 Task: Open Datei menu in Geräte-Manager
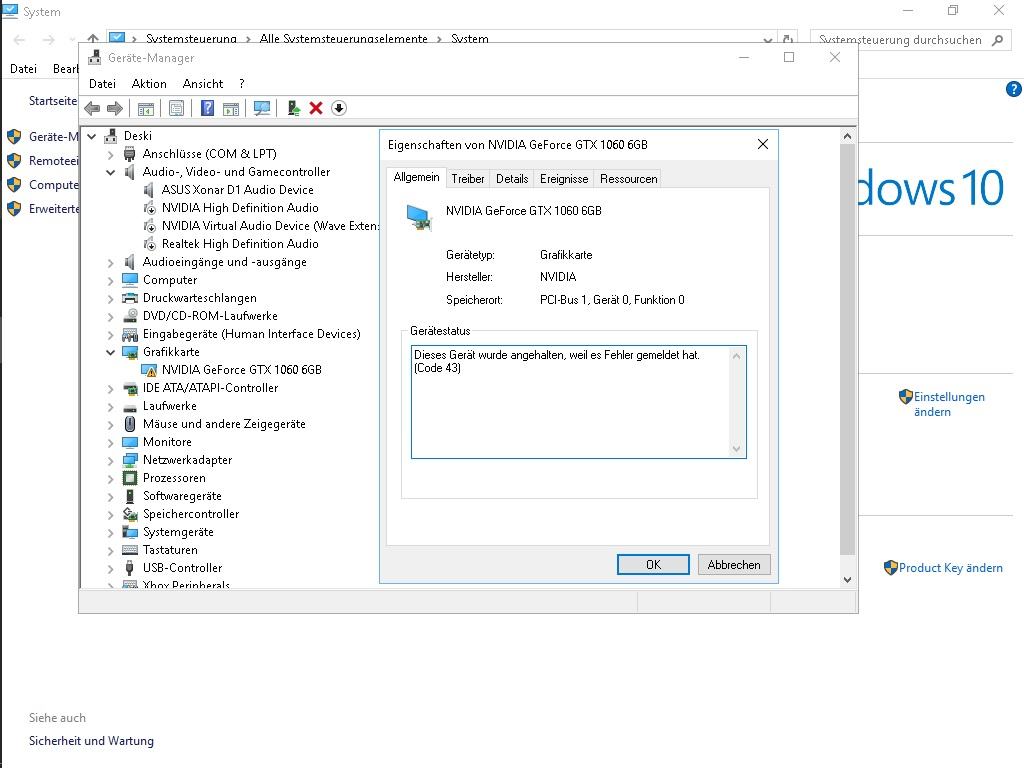pos(103,84)
